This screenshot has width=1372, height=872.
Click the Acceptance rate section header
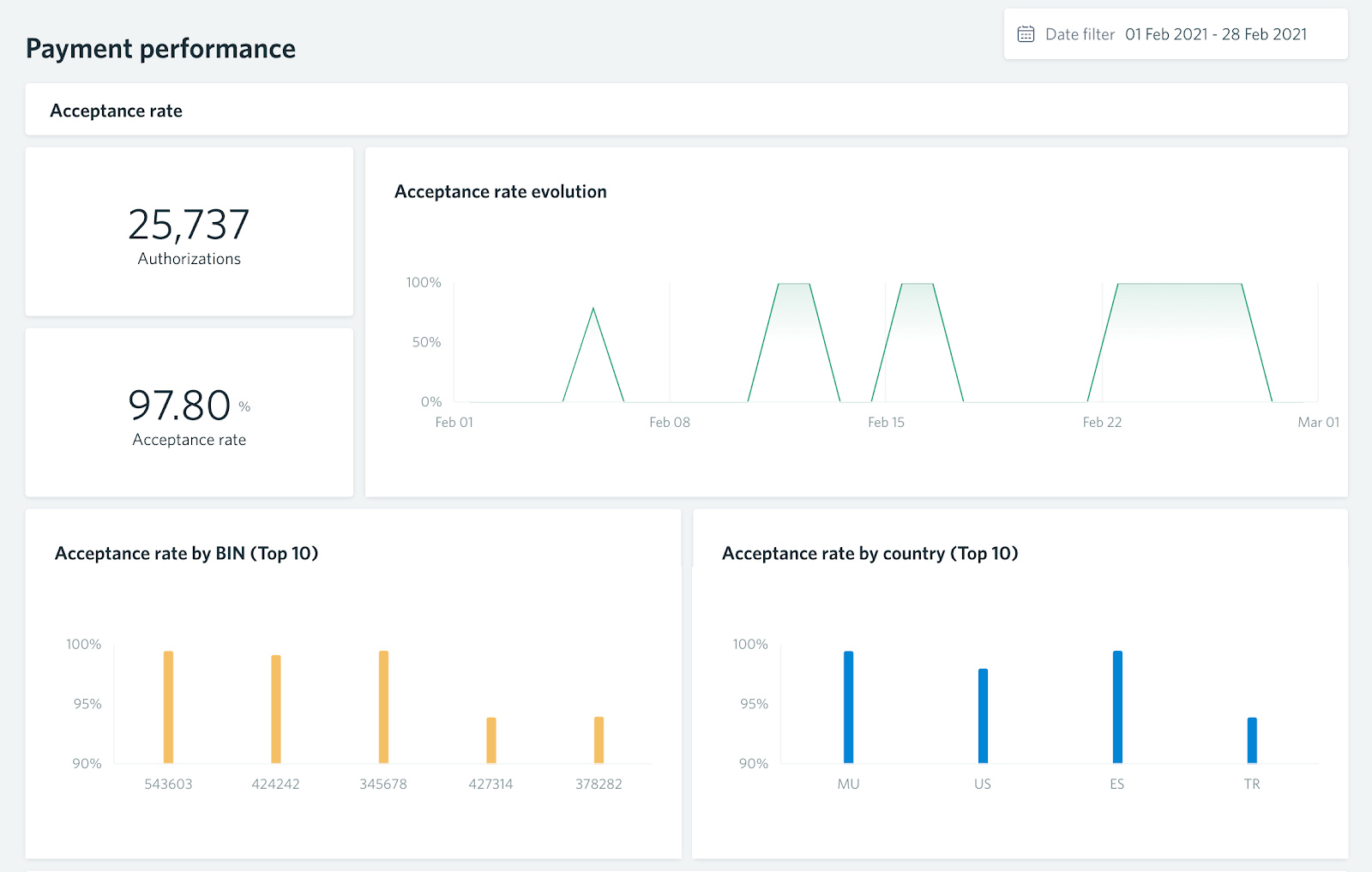[x=117, y=110]
